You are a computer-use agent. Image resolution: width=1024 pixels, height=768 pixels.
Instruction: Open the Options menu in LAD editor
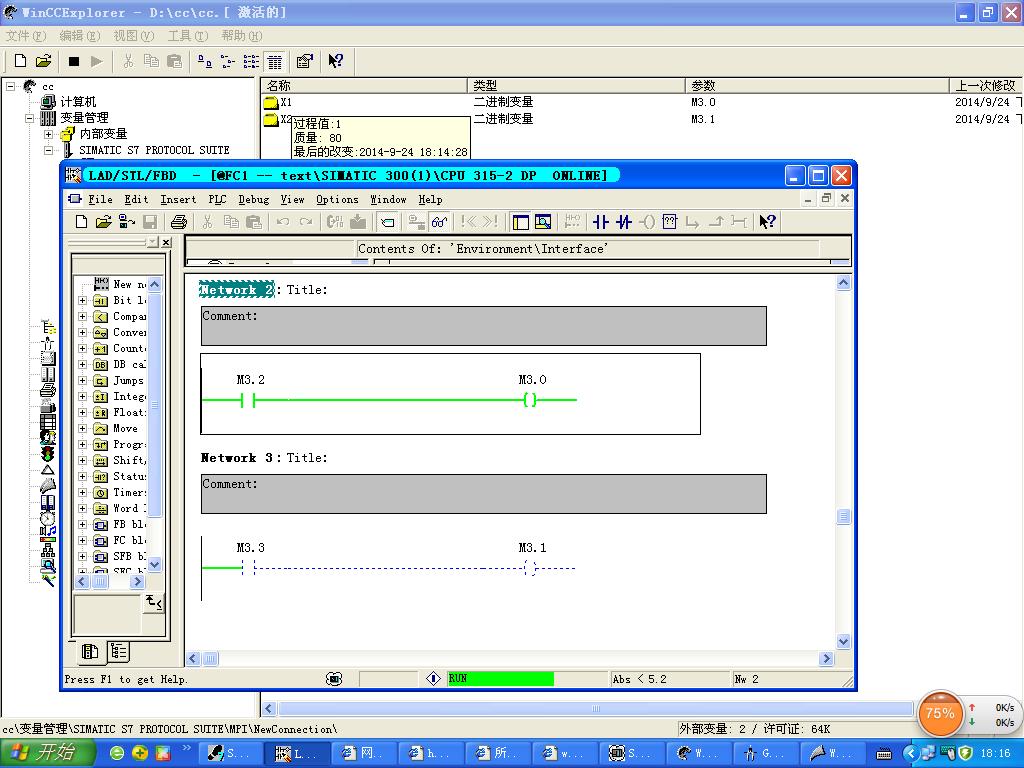tap(337, 199)
